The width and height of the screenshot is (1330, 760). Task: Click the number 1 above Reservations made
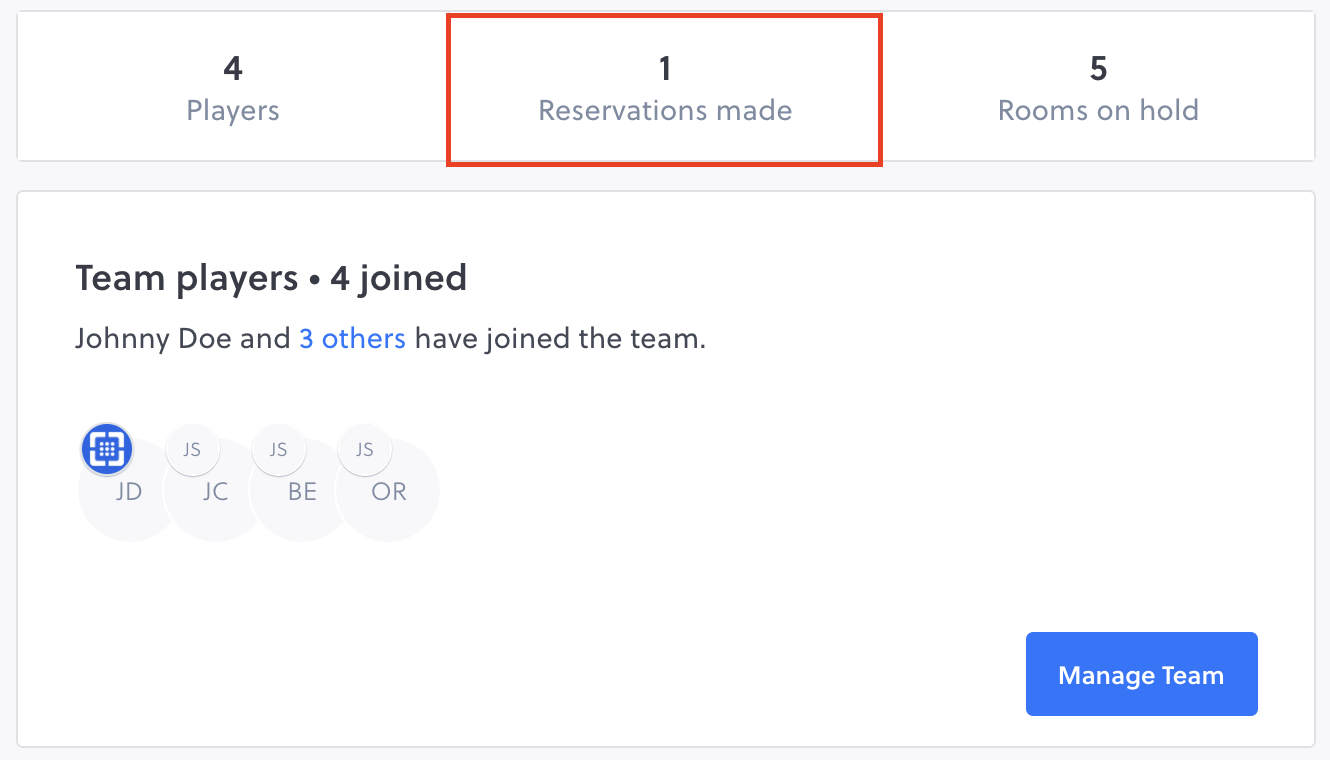665,69
